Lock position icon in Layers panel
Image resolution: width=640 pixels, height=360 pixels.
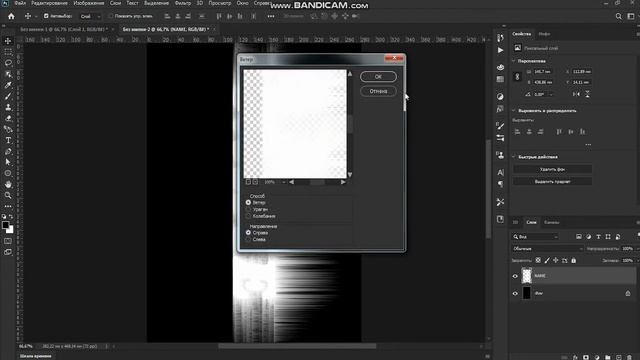click(x=556, y=260)
